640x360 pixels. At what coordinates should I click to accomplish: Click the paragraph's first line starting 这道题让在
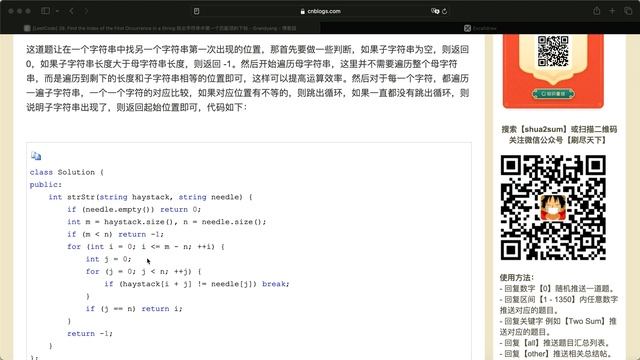click(x=248, y=49)
